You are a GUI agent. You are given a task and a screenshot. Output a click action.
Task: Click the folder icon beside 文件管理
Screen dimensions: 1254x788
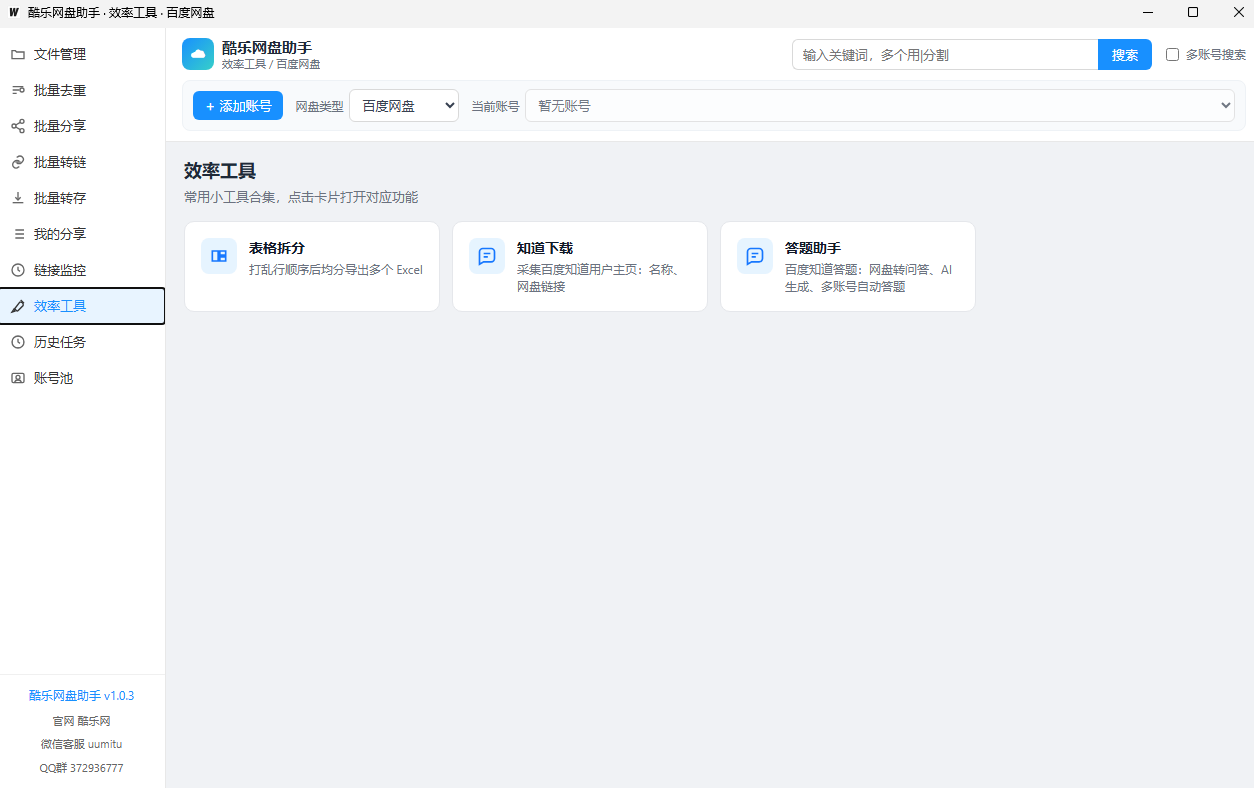tap(17, 54)
